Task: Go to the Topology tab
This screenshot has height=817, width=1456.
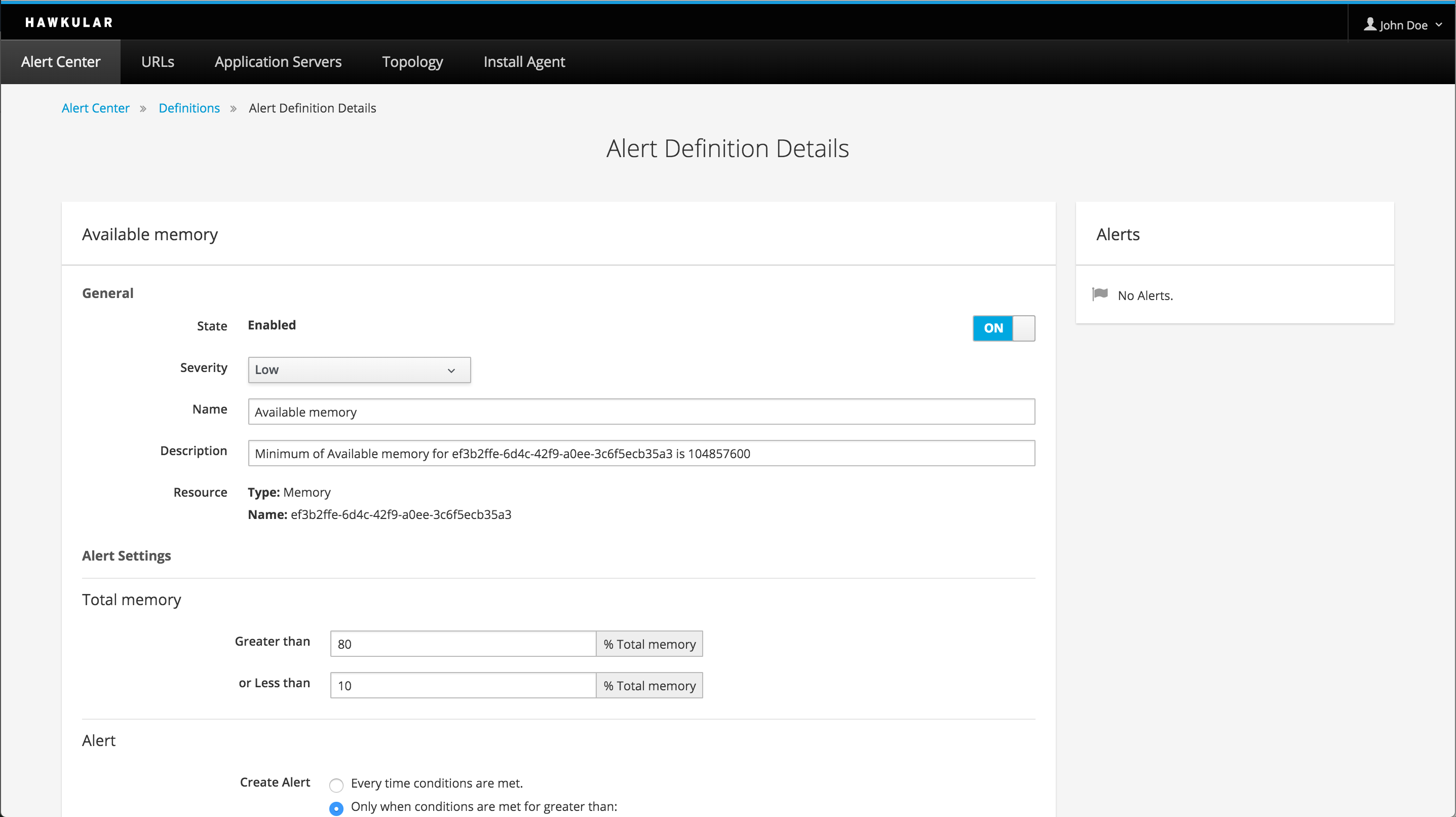Action: tap(412, 62)
